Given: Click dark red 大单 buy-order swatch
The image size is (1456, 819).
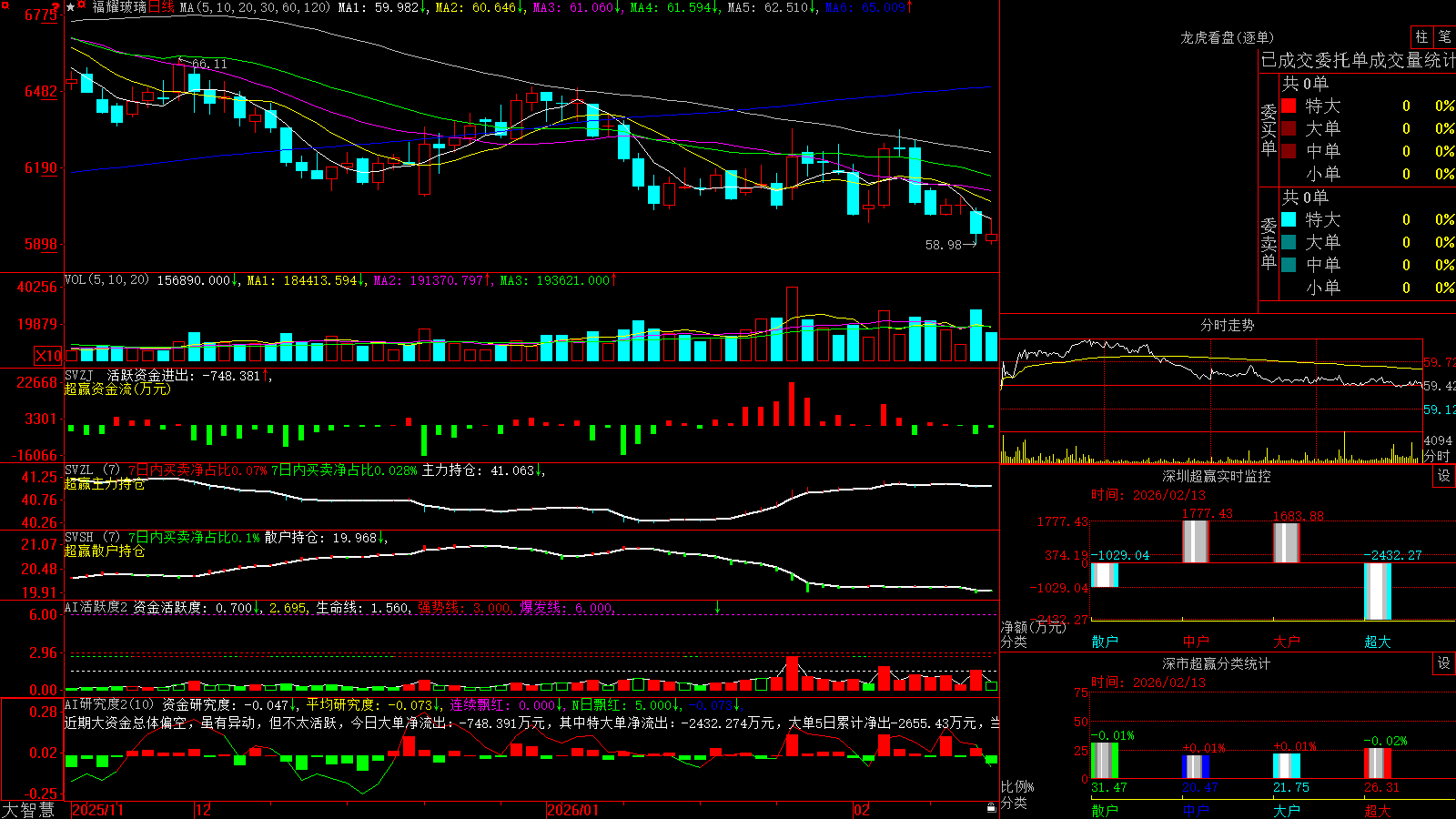Looking at the screenshot, I should click(1289, 128).
